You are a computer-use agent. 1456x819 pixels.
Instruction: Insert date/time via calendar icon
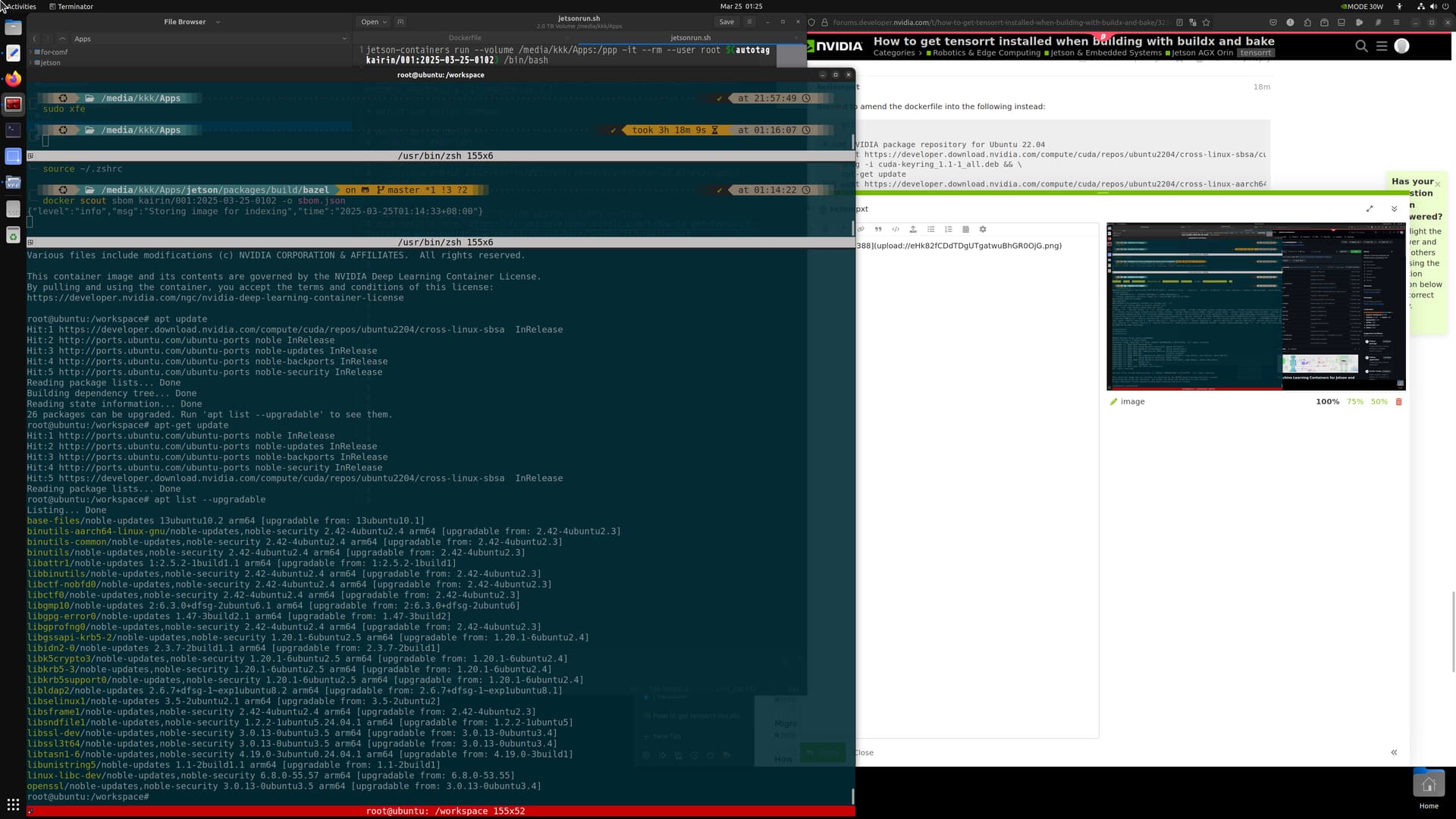pos(965,229)
